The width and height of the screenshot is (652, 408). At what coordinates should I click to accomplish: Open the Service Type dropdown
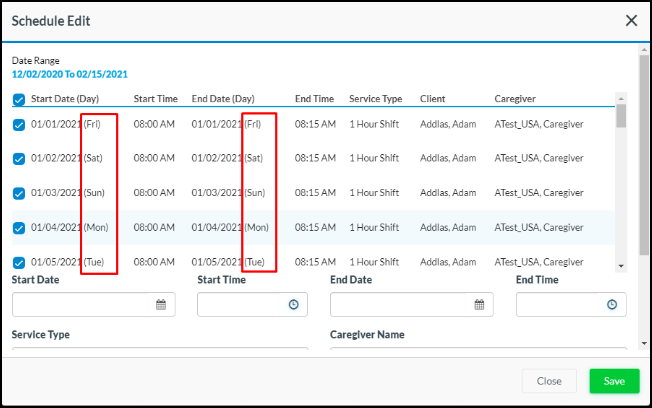point(160,349)
